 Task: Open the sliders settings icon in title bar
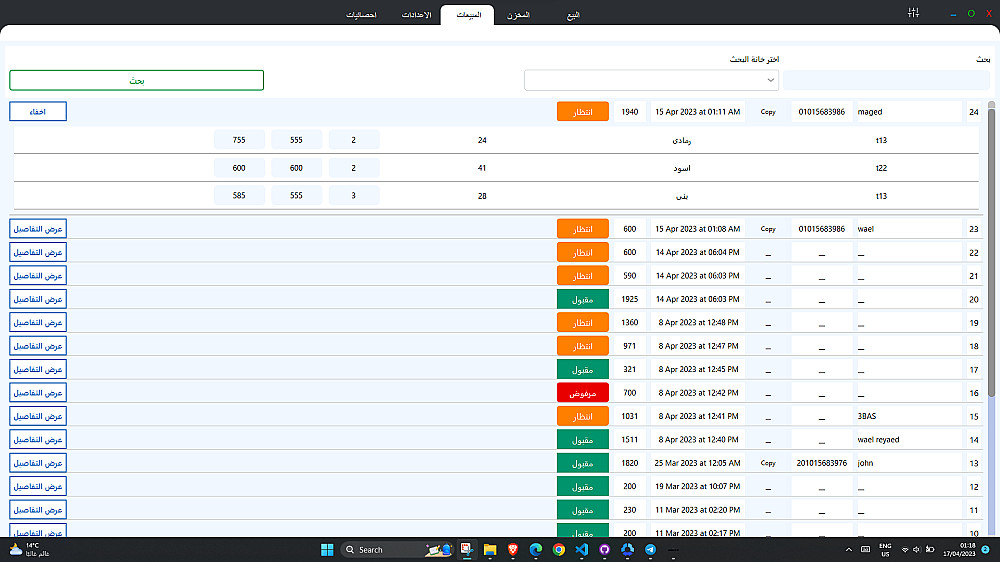tap(913, 13)
